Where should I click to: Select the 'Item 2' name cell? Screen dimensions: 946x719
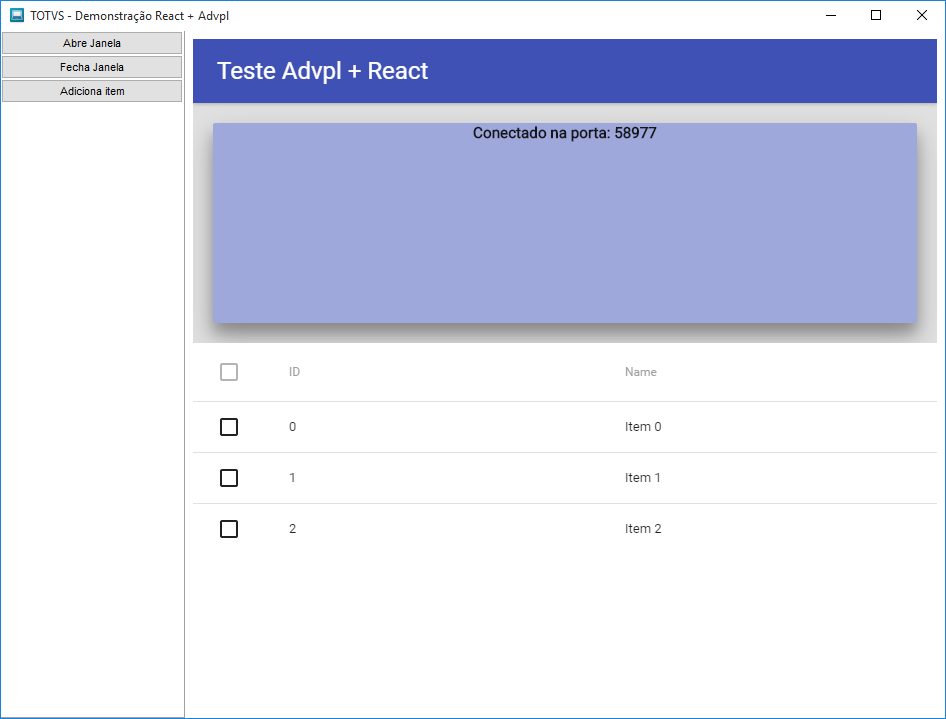[643, 528]
